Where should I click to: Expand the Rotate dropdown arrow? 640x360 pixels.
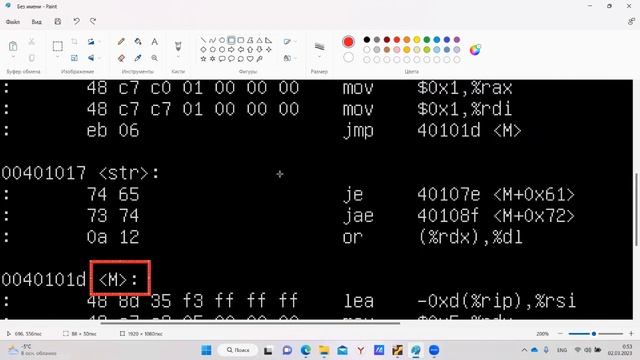click(99, 42)
